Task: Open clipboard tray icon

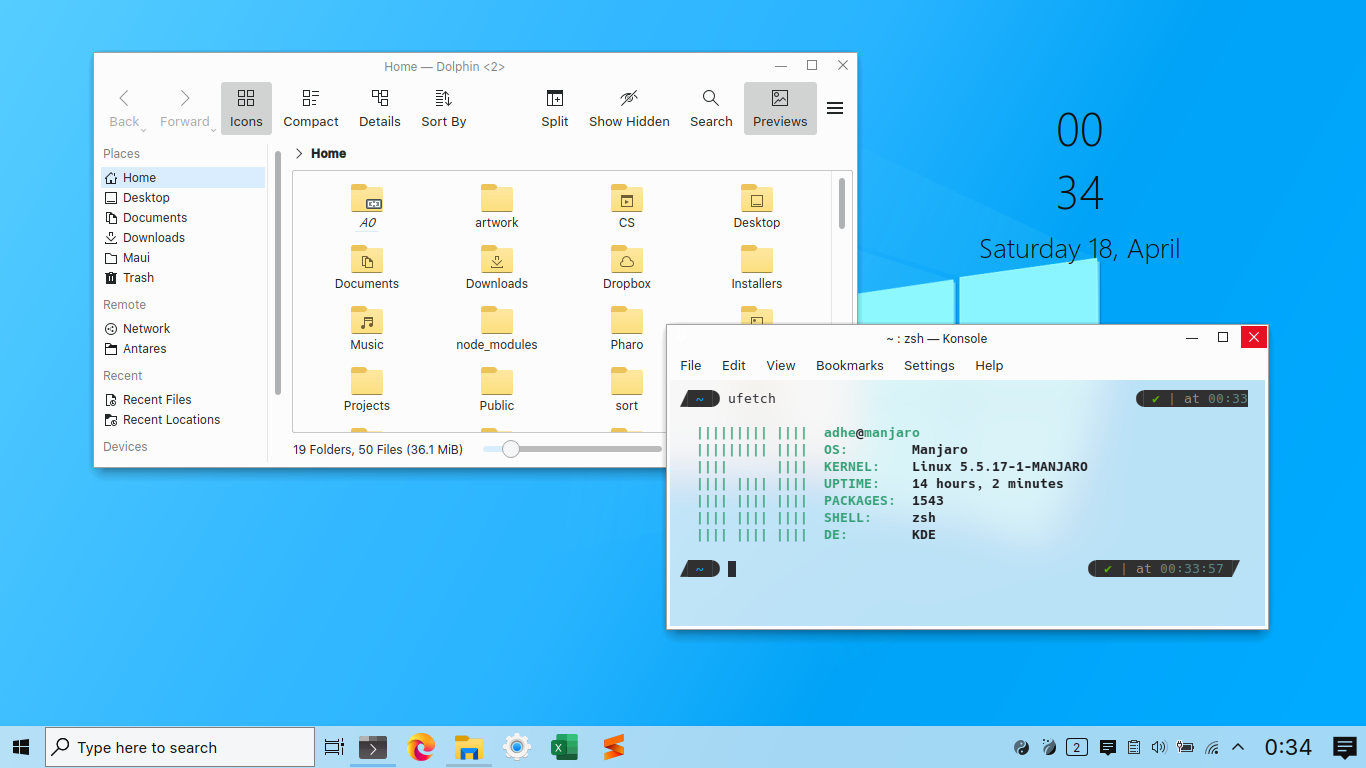Action: point(1134,747)
